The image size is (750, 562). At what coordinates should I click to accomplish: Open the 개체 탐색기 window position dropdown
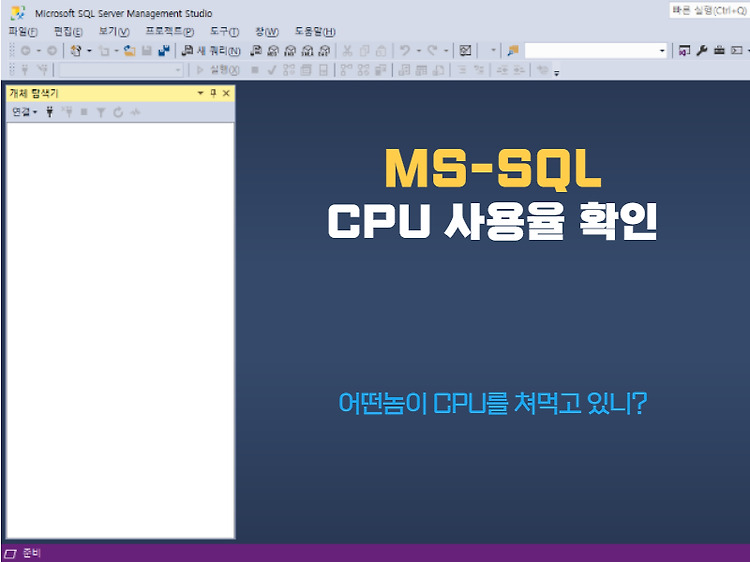pos(200,93)
